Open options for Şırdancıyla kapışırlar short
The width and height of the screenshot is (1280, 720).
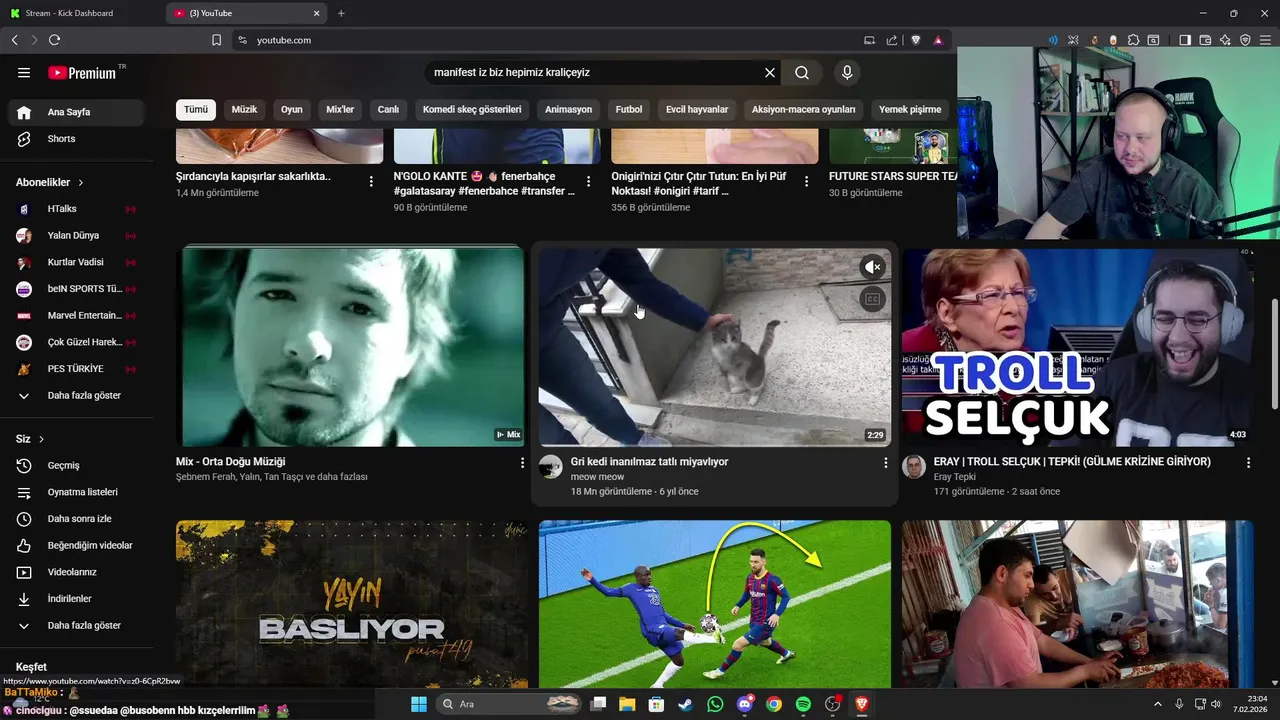tap(371, 181)
